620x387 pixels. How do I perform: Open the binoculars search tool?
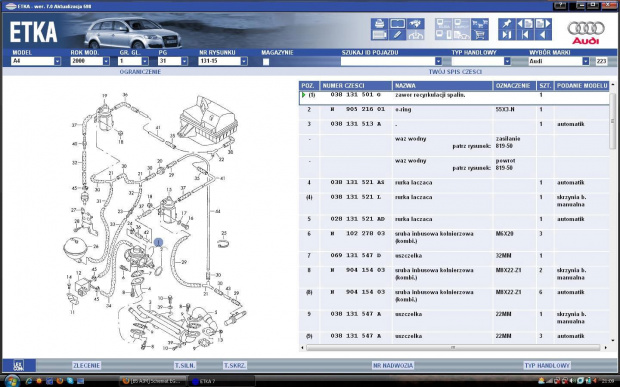coord(416,24)
